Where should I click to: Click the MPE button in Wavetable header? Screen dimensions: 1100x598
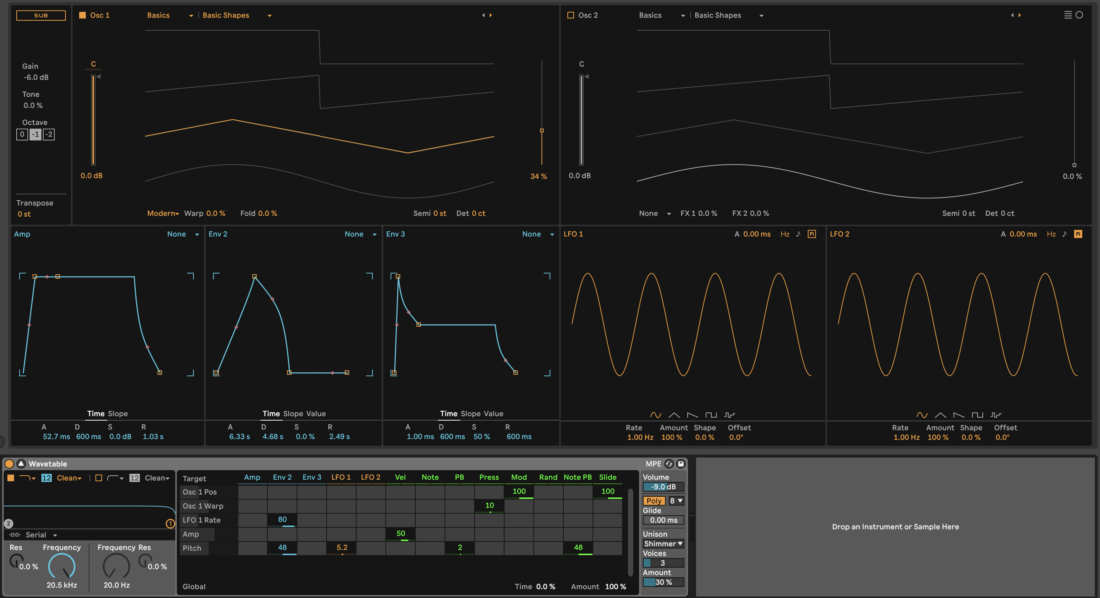tap(653, 464)
